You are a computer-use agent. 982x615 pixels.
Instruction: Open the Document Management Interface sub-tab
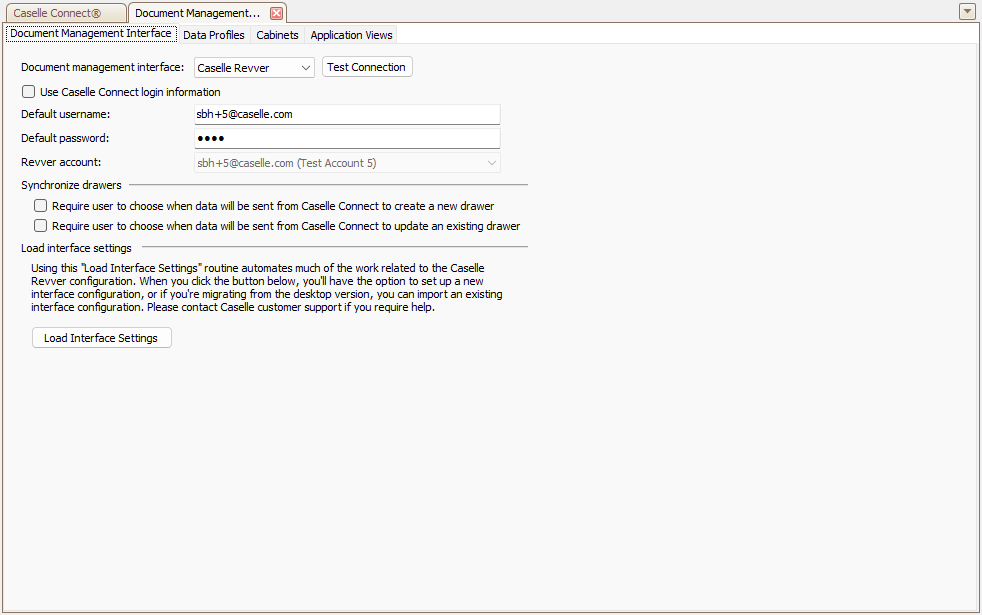coord(91,33)
